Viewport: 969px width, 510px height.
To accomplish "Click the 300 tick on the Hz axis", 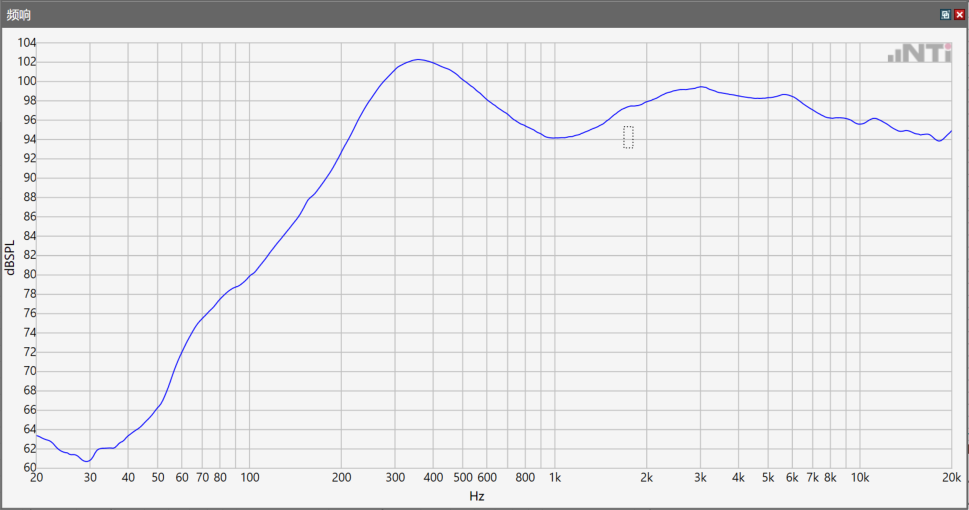I will pos(395,478).
